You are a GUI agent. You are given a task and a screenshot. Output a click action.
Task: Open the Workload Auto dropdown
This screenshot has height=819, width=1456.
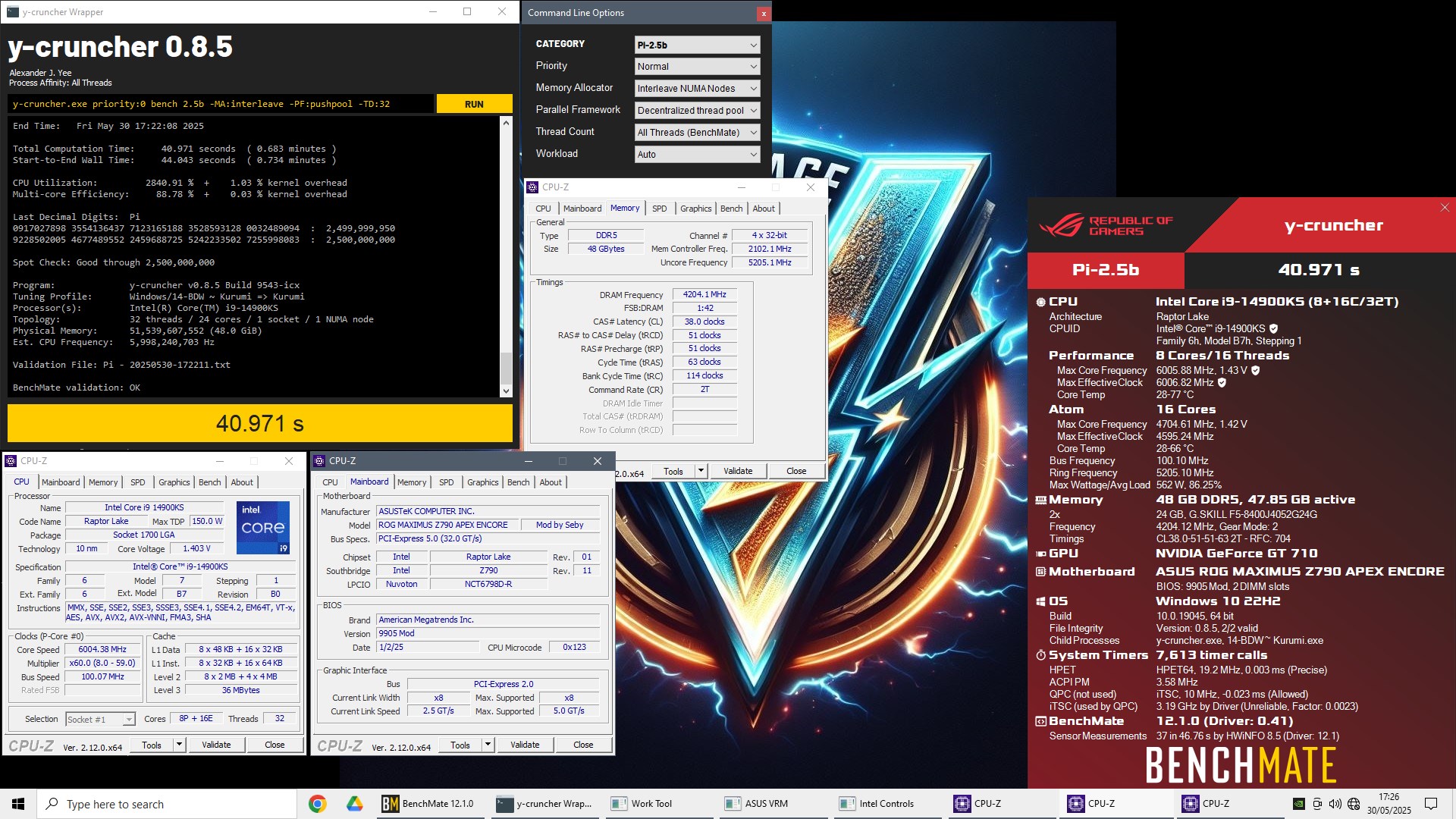click(697, 155)
